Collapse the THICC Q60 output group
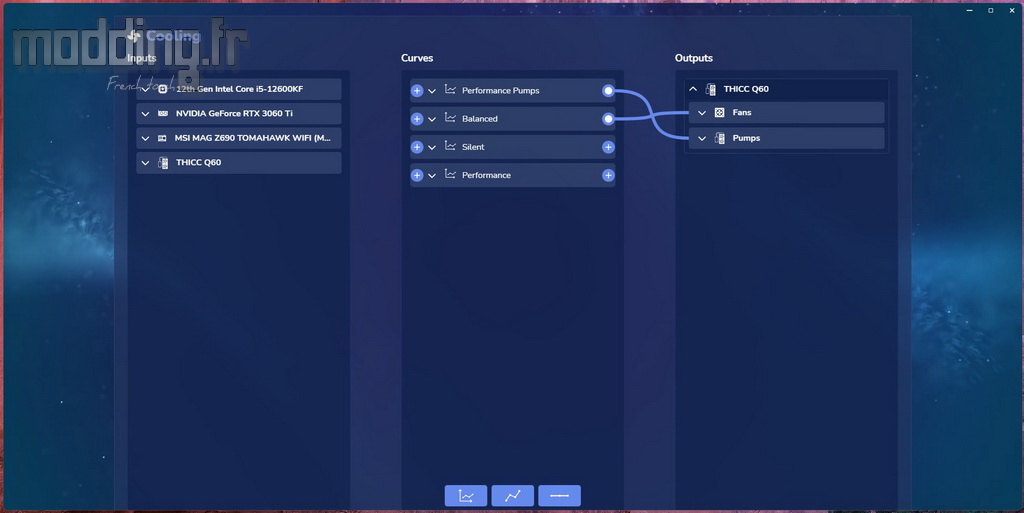The height and width of the screenshot is (513, 1024). pyautogui.click(x=693, y=89)
